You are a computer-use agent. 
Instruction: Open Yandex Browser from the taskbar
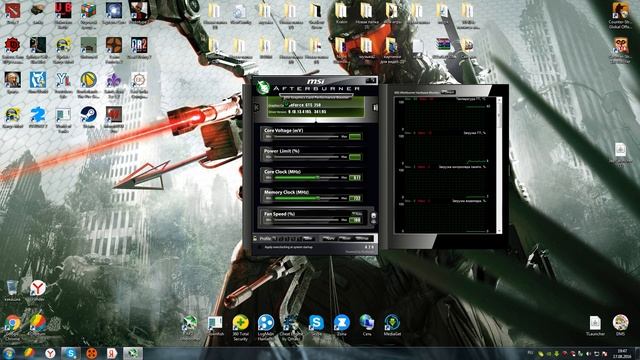pyautogui.click(x=50, y=353)
